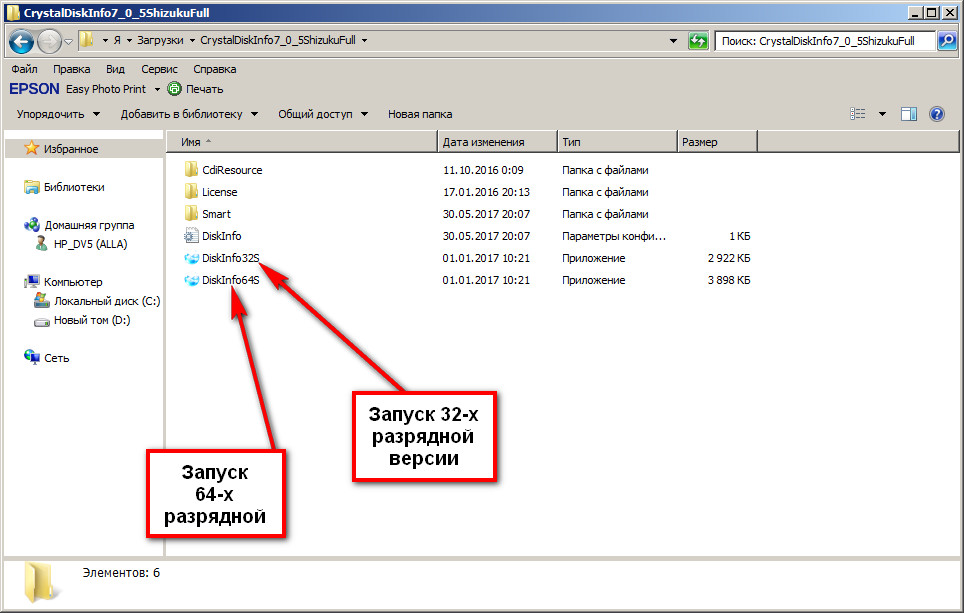Select the file name DiskInfo64S
Viewport: 964px width, 613px height.
coord(231,280)
